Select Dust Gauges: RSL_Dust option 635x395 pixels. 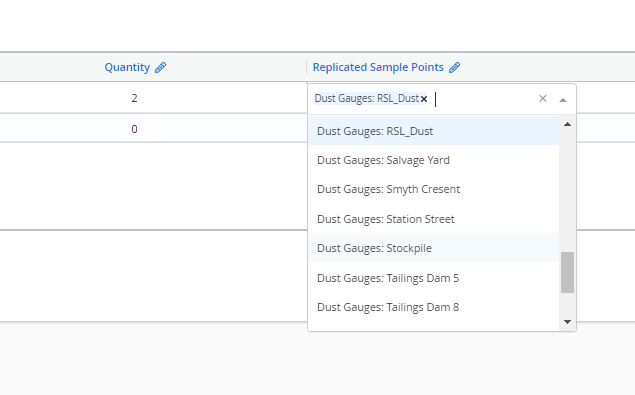433,131
